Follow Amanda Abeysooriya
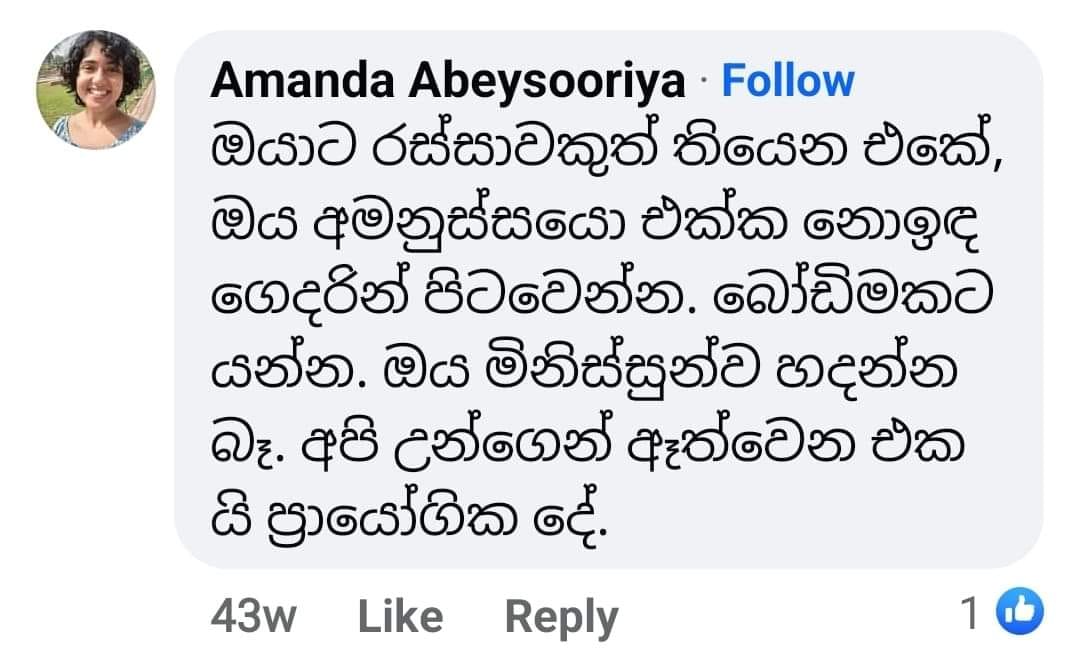Screen dimensions: 1080x659 [788, 81]
